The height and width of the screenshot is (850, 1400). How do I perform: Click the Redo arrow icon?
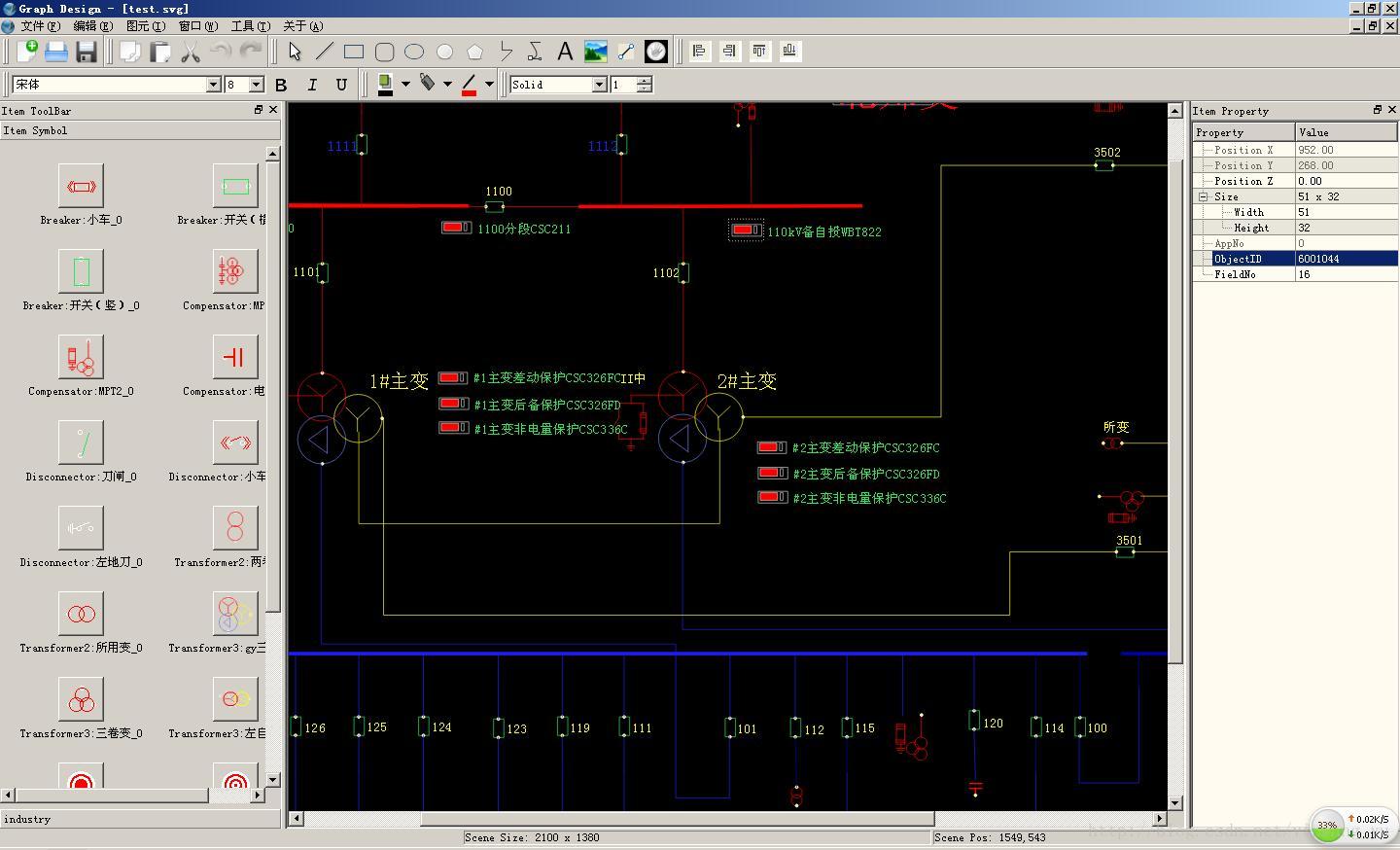251,52
